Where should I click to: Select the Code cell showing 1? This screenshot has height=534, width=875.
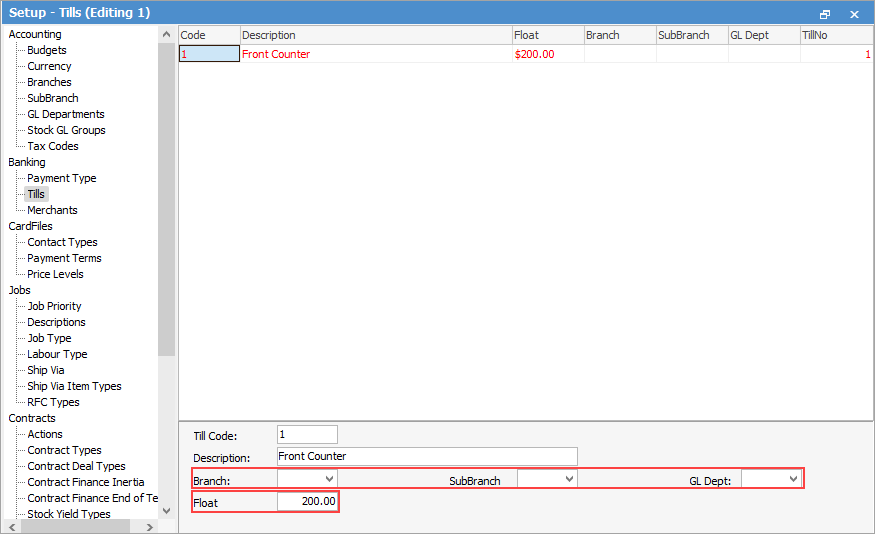[x=209, y=54]
